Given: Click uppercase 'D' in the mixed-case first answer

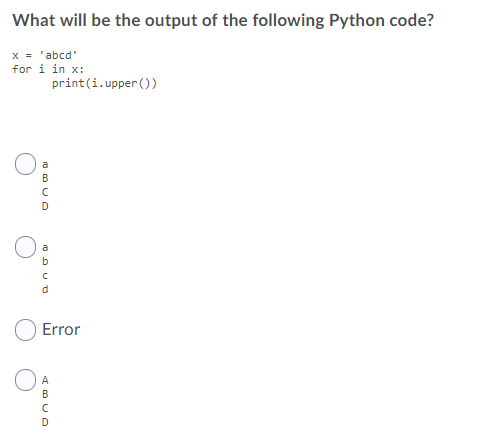Looking at the screenshot, I should pos(45,206).
